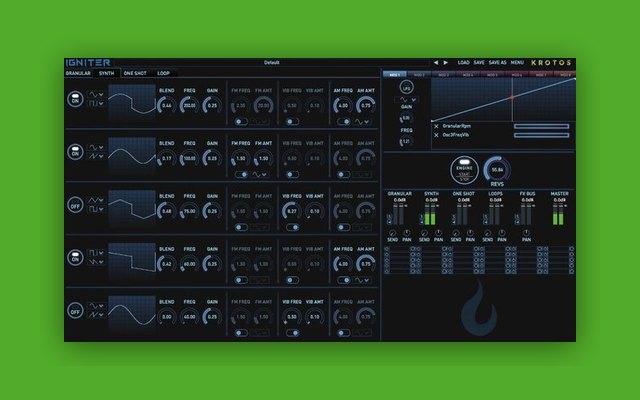This screenshot has width=640, height=400.
Task: Switch to the GRANULAR tab
Action: tap(78, 73)
